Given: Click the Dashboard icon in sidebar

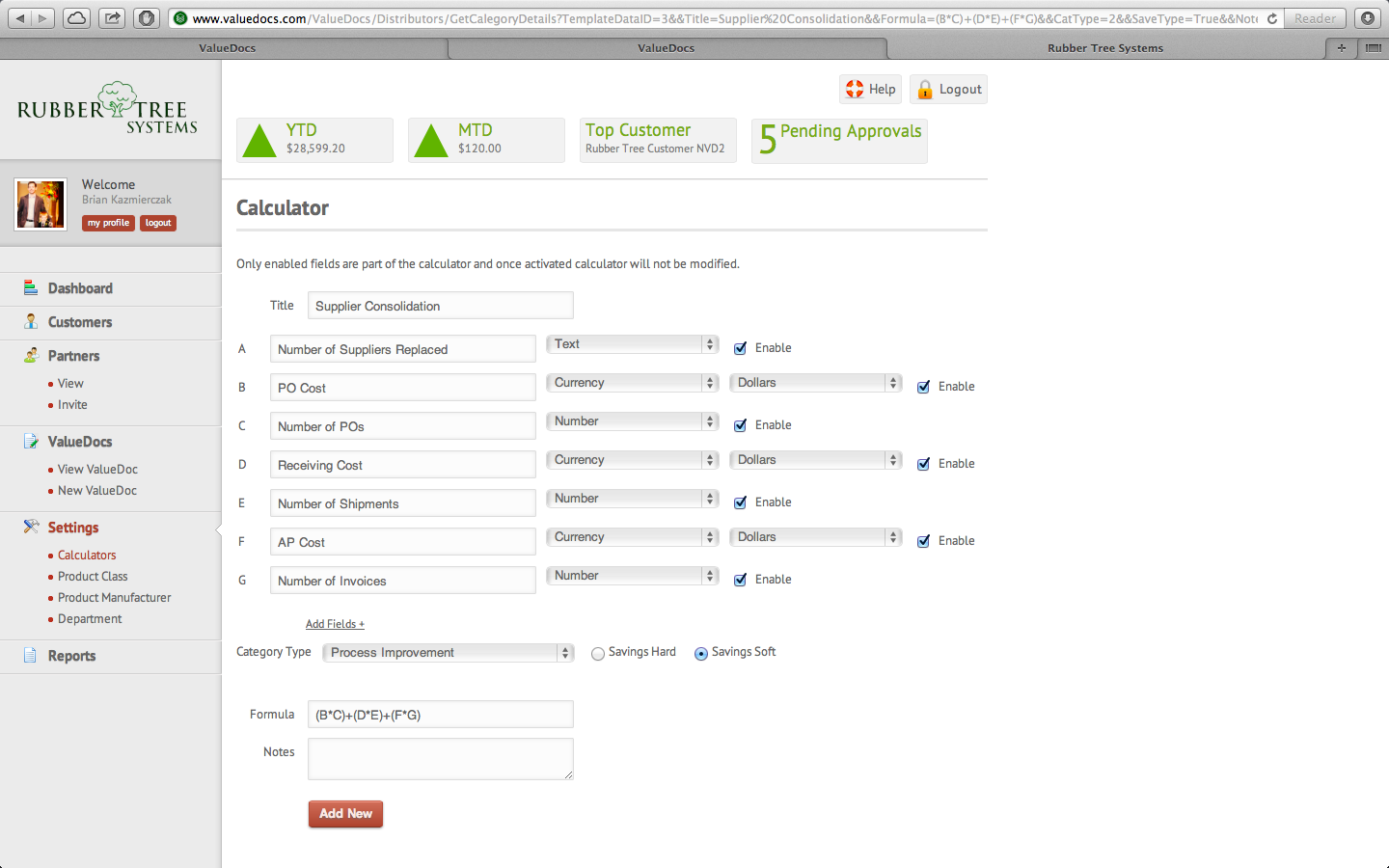Looking at the screenshot, I should pyautogui.click(x=31, y=288).
